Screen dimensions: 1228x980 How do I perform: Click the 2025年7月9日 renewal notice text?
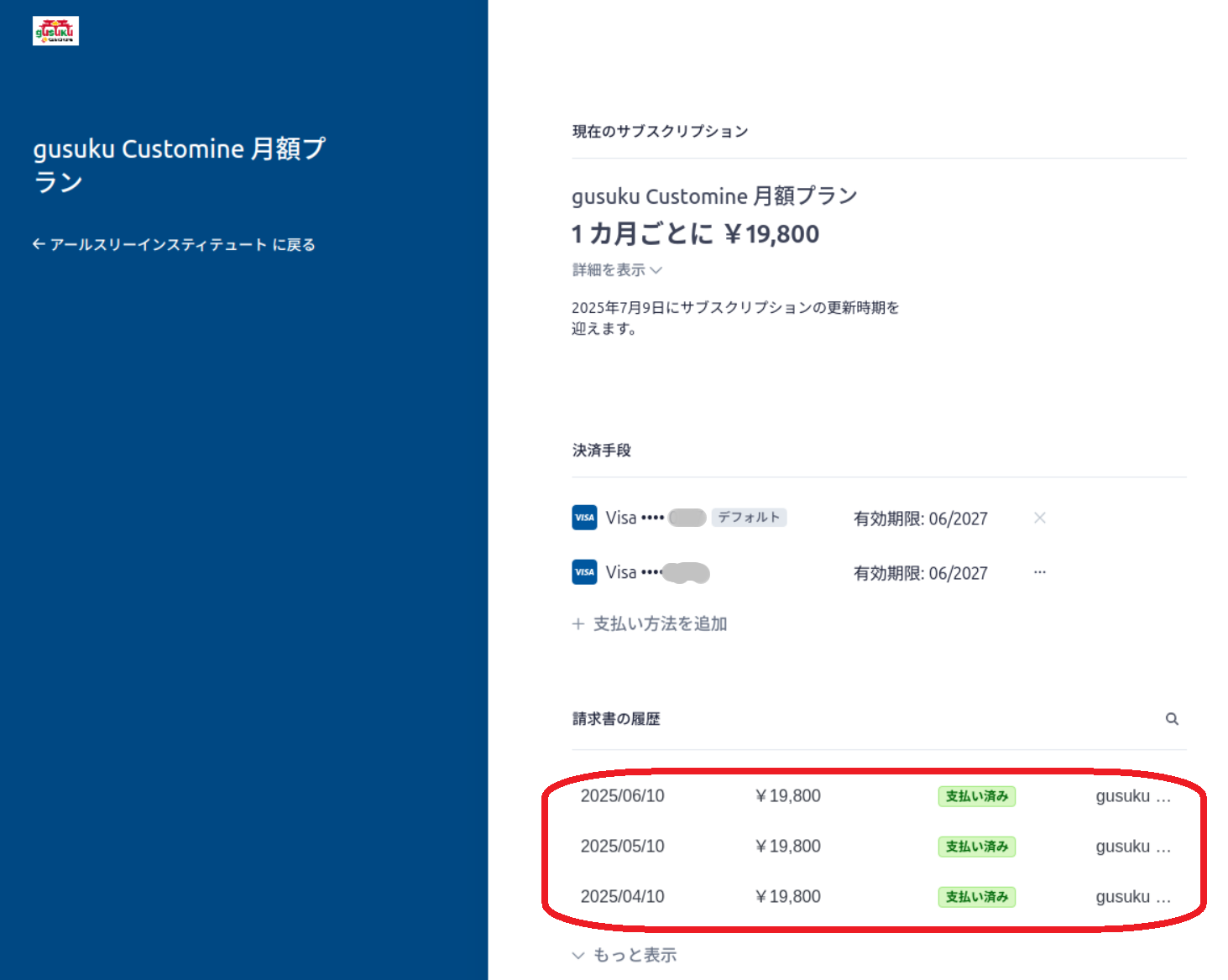pos(735,318)
